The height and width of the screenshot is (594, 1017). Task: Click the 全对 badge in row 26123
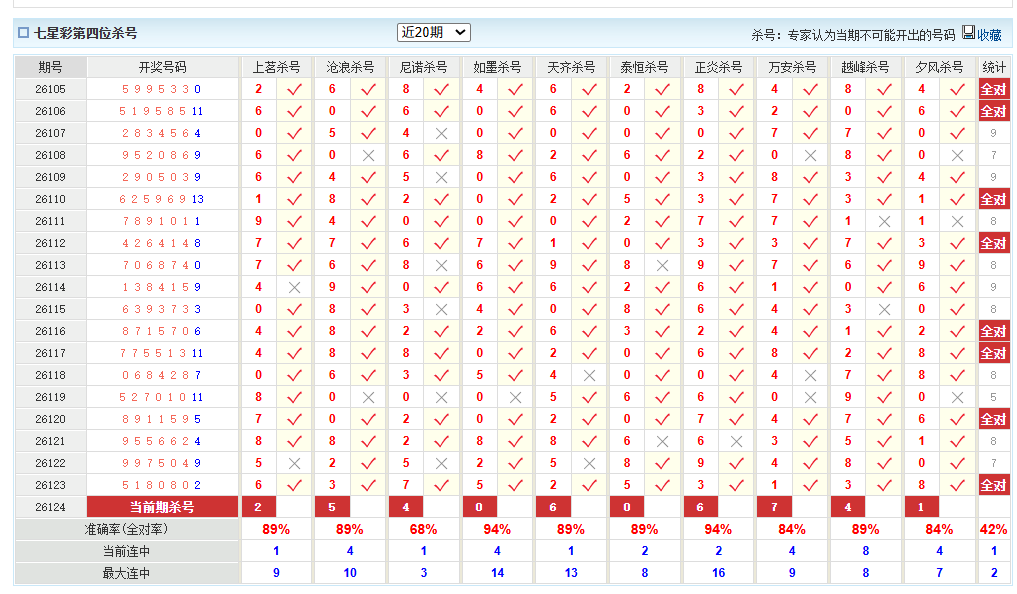[994, 485]
